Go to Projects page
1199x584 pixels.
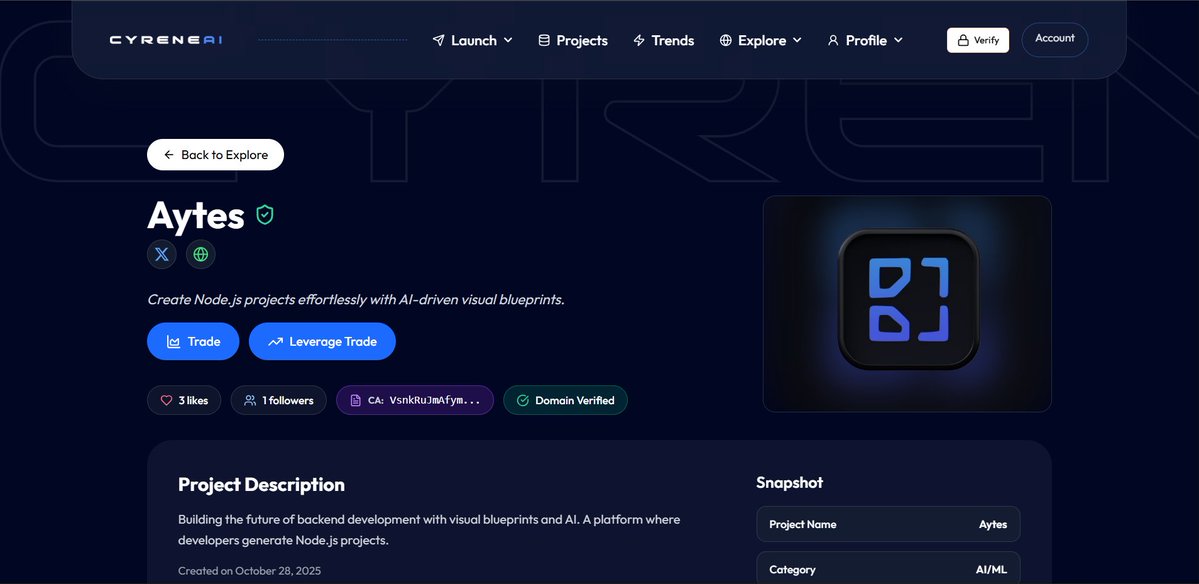click(x=573, y=41)
